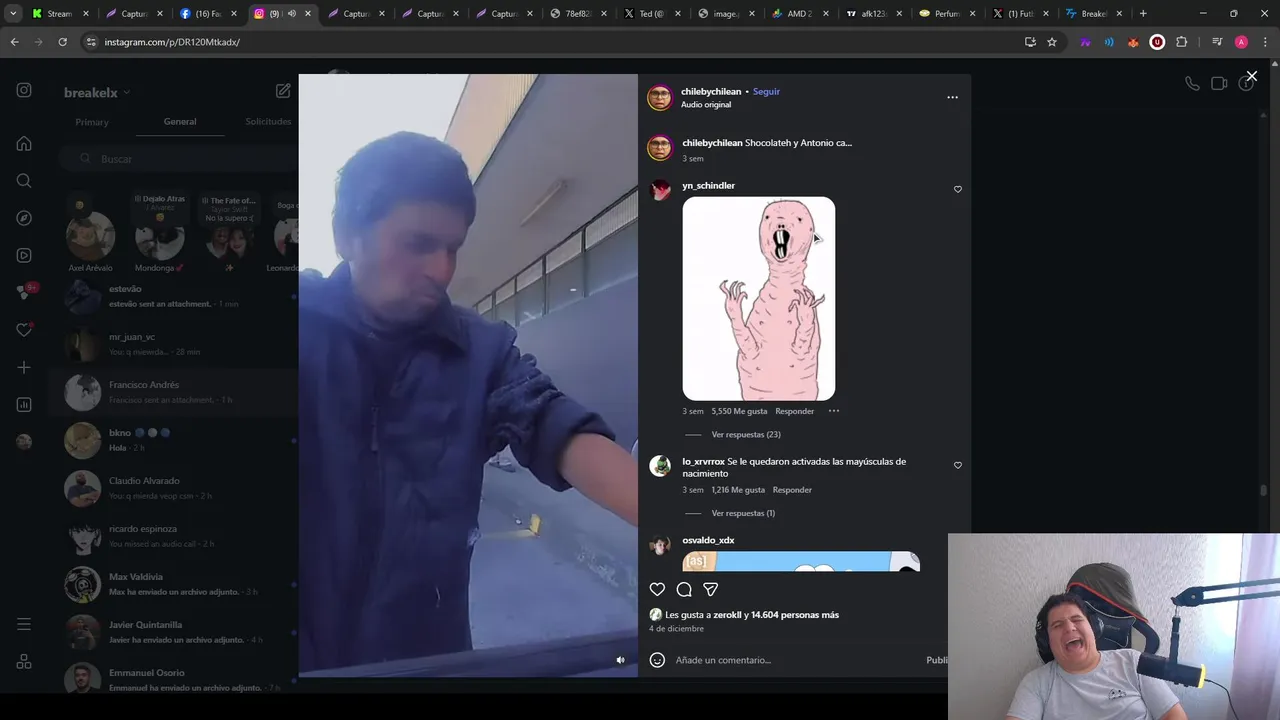Like lo_xrvrrox's comment
Viewport: 1280px width, 720px height.
tap(957, 465)
